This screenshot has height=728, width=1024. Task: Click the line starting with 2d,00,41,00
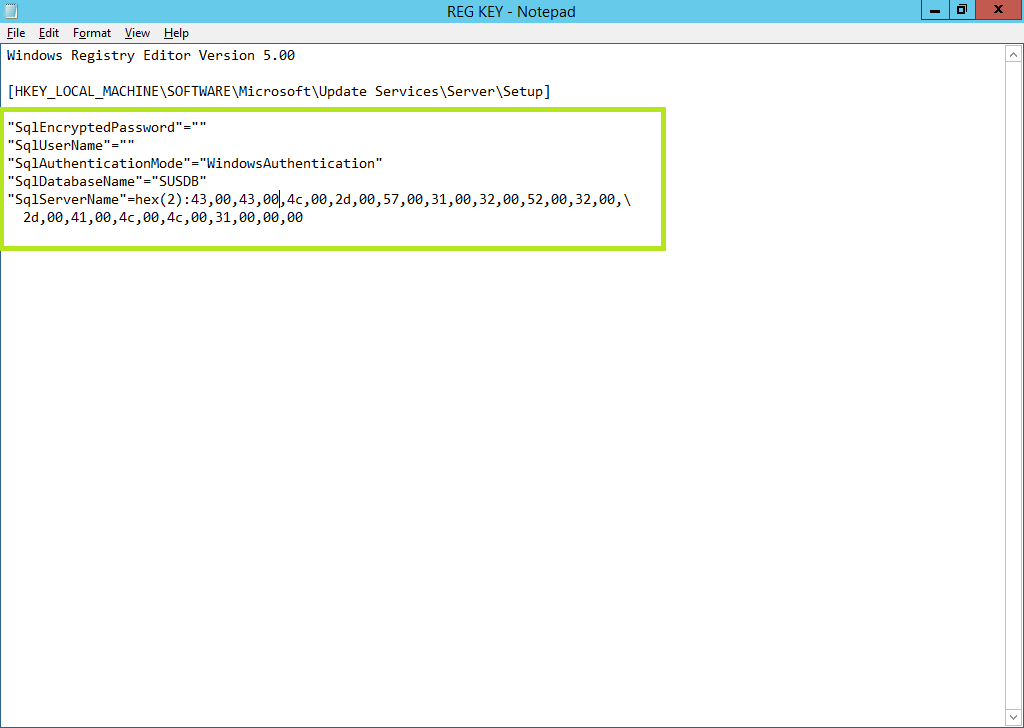(163, 218)
